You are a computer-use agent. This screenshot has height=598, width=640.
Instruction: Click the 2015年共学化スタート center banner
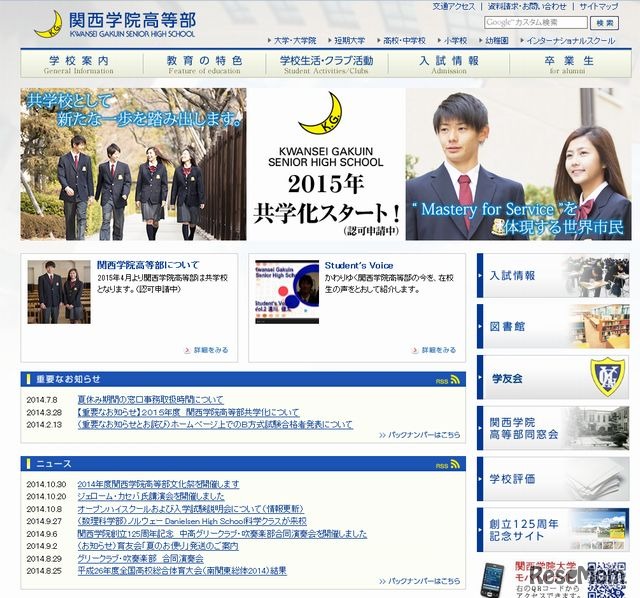pos(326,164)
